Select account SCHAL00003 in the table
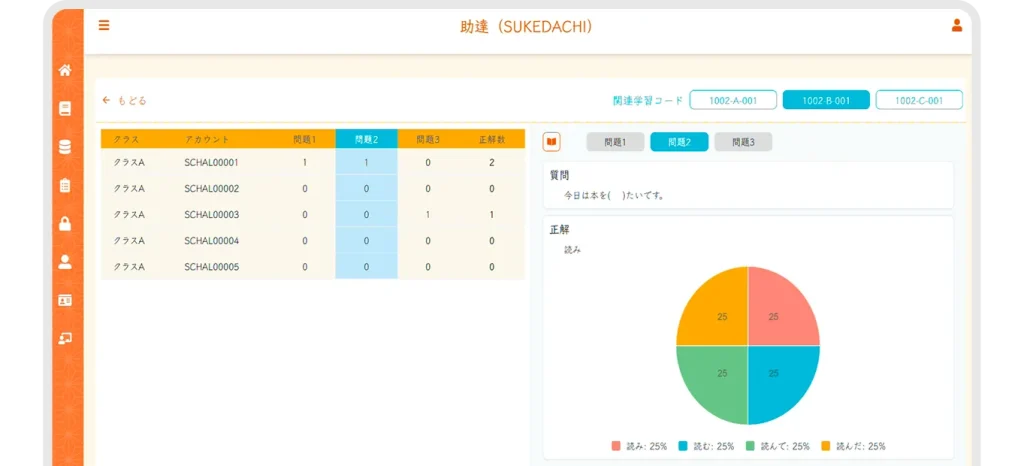The image size is (1024, 466). [x=212, y=215]
